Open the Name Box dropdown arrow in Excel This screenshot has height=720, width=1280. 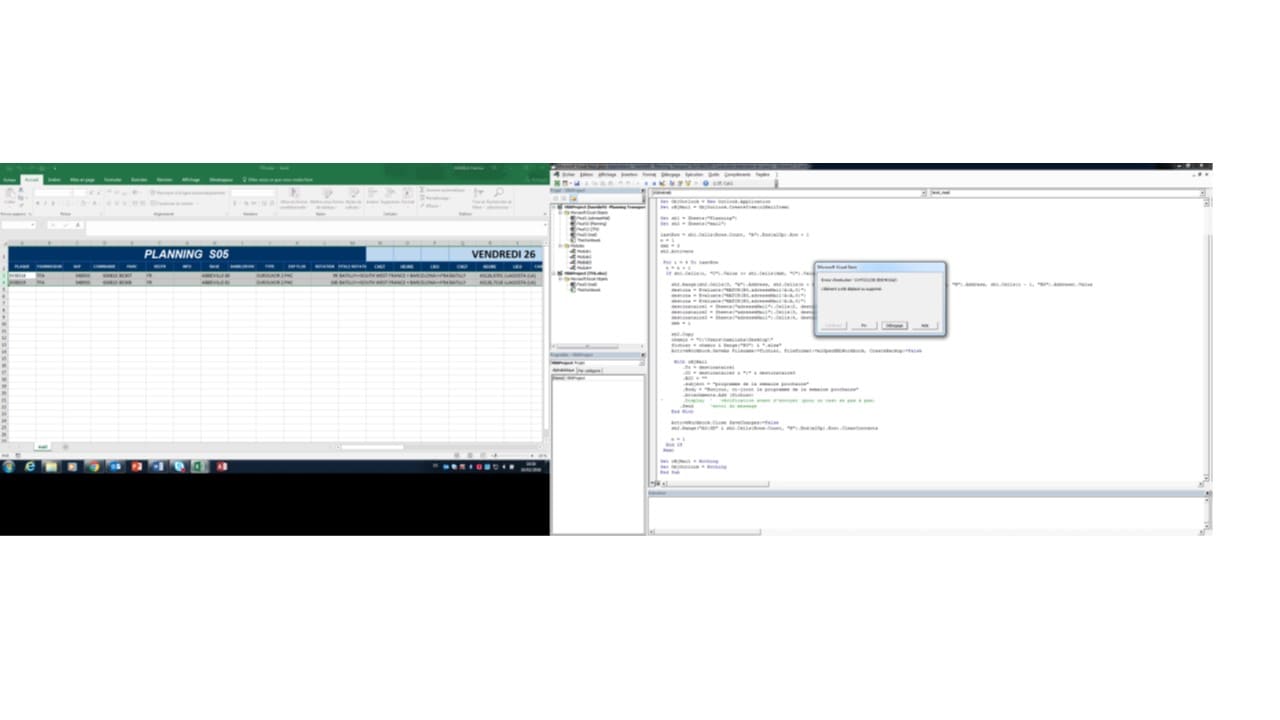[33, 225]
